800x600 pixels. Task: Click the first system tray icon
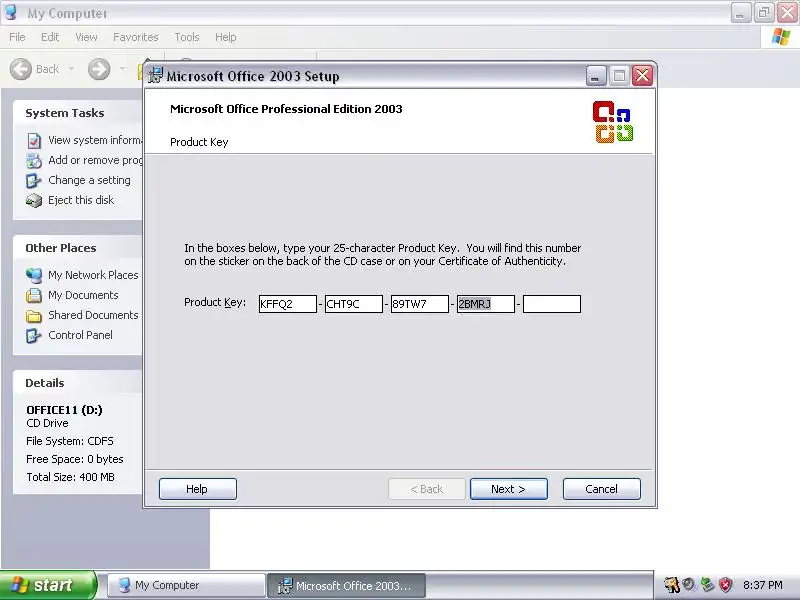672,585
